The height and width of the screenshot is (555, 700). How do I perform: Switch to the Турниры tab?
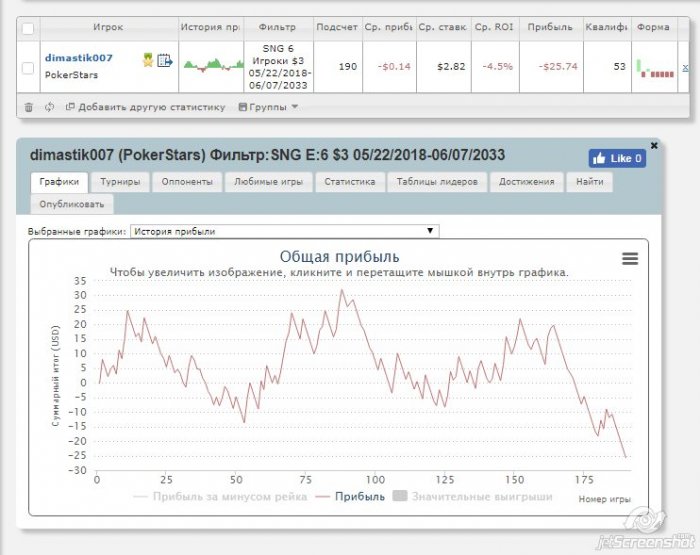[120, 182]
